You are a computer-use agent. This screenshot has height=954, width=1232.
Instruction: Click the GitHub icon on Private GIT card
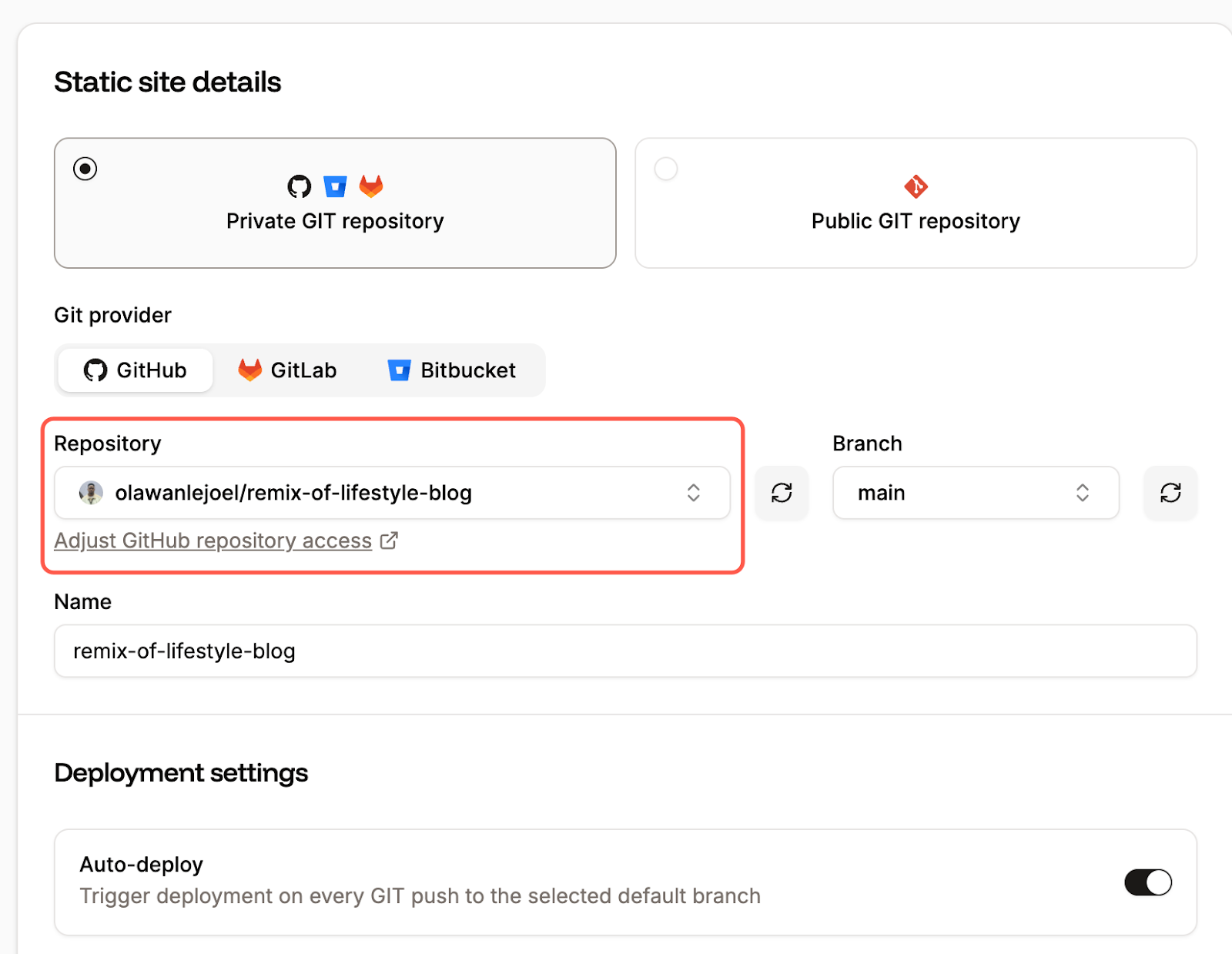click(x=299, y=186)
